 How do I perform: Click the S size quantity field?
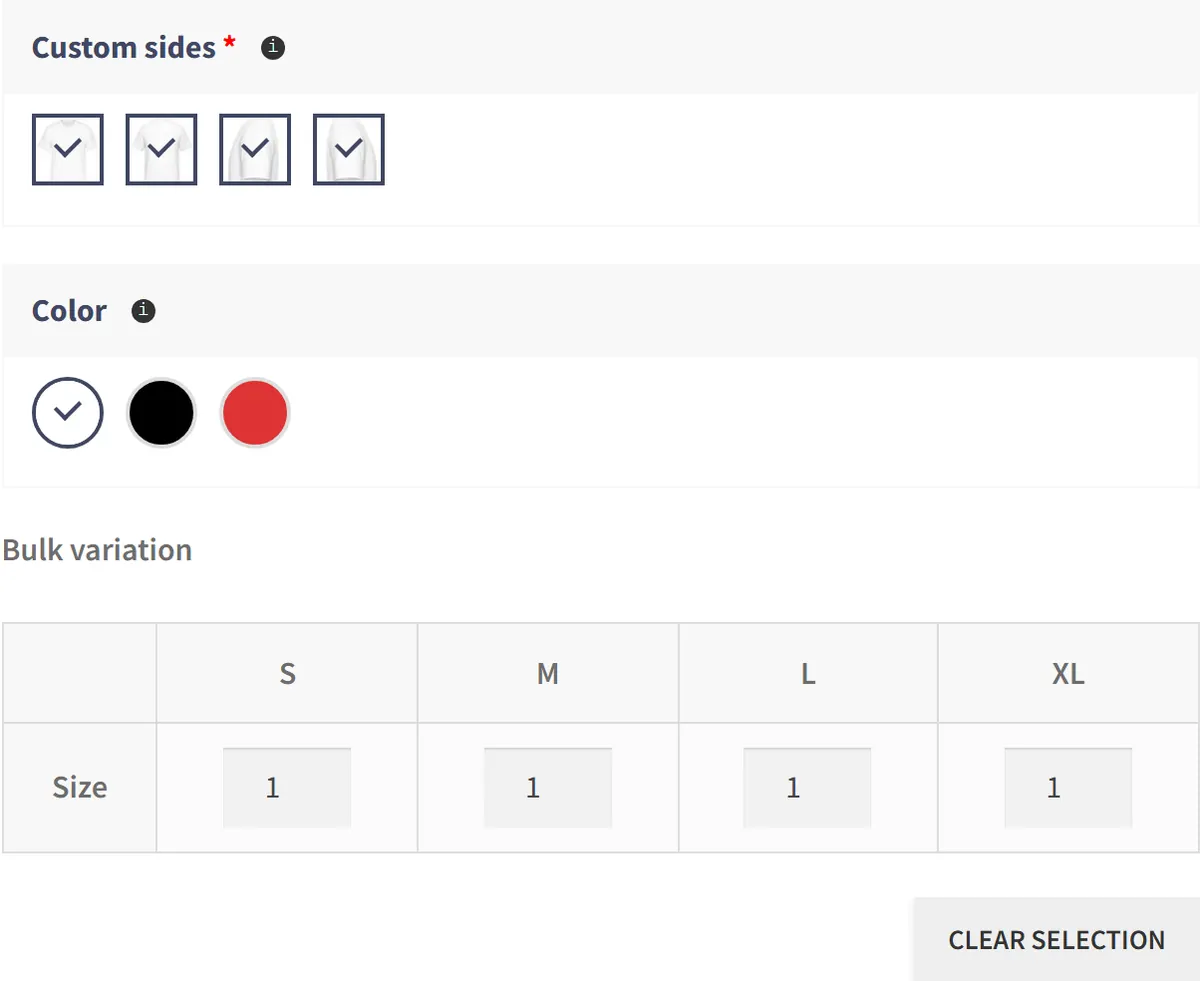tap(287, 788)
